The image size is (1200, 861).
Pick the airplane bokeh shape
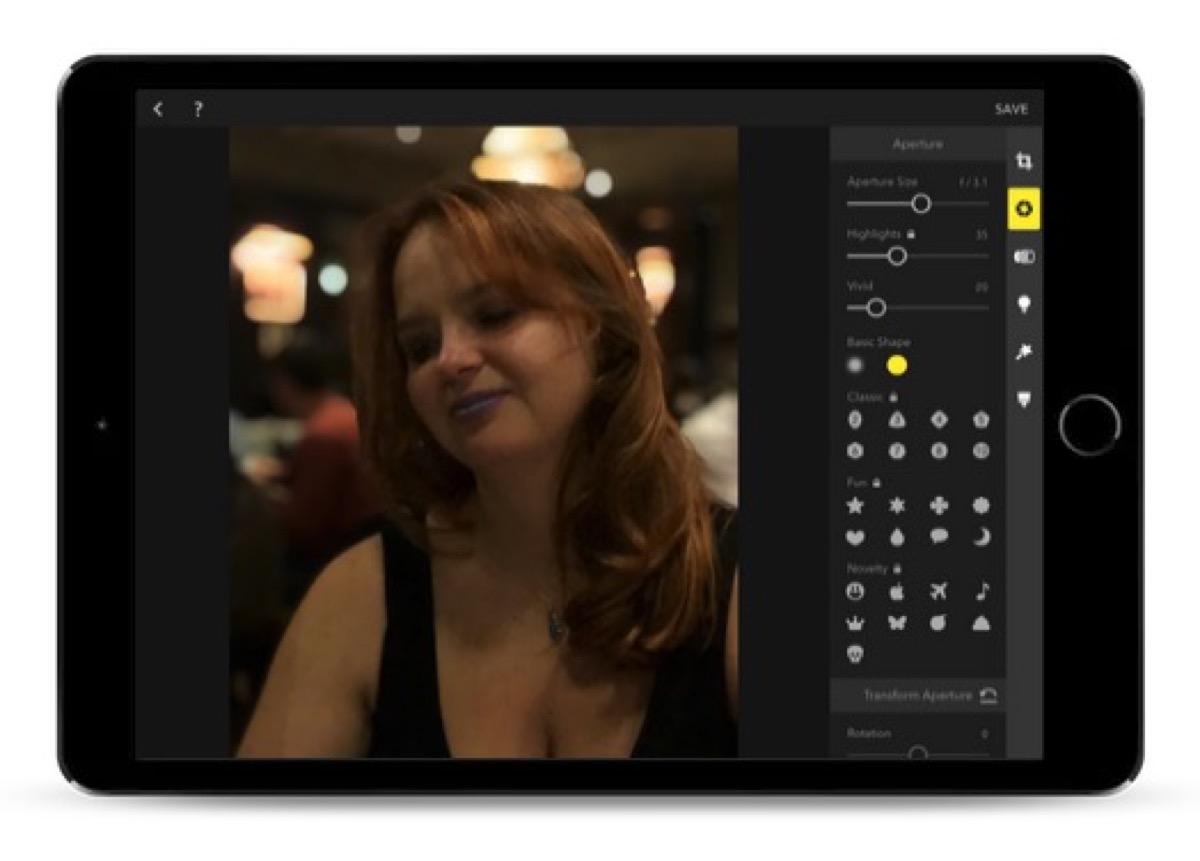(x=939, y=592)
